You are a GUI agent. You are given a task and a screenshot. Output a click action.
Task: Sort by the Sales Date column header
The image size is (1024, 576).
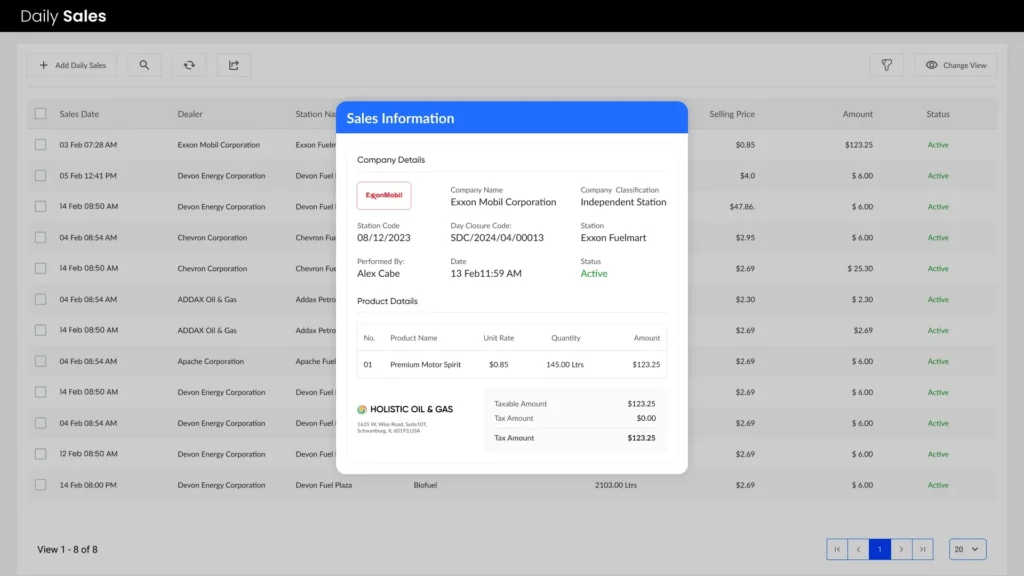(79, 114)
